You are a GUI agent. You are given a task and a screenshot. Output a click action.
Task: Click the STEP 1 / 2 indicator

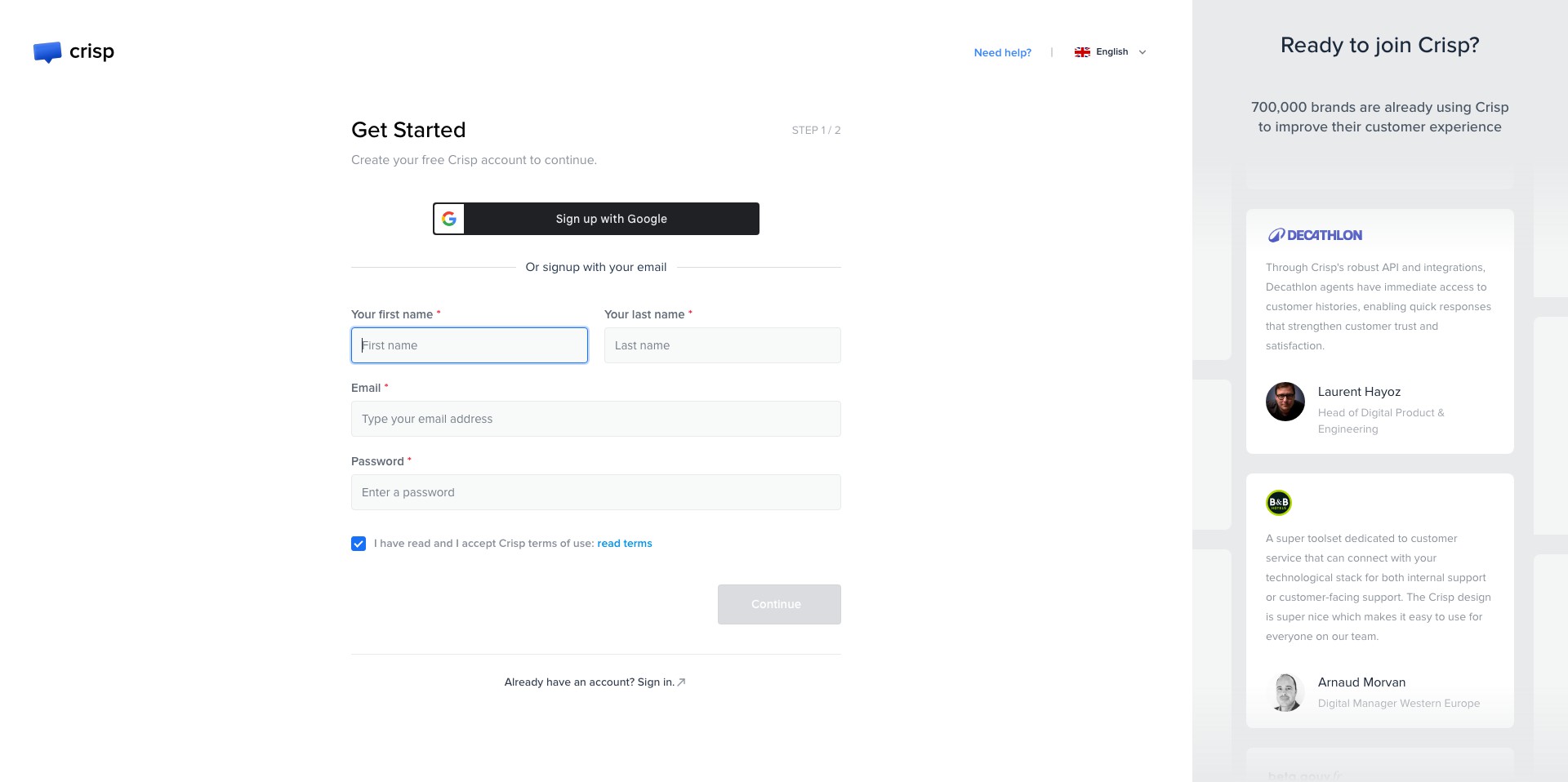click(x=816, y=131)
